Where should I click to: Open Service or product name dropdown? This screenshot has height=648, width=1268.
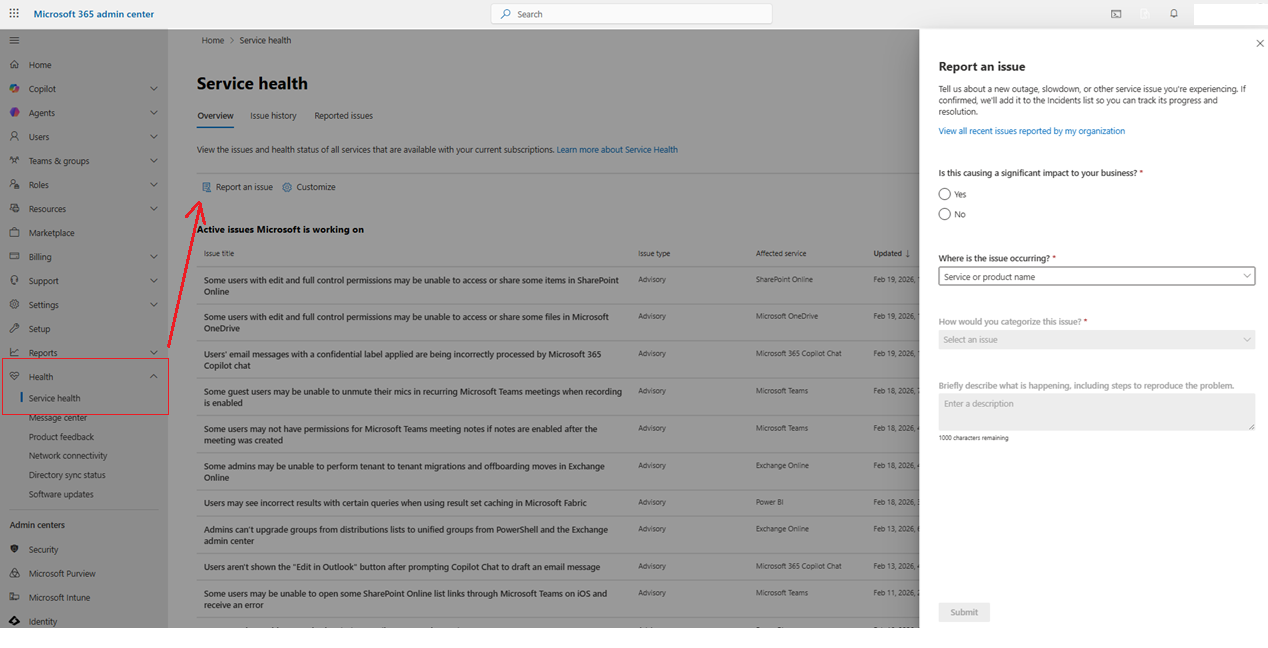1097,276
